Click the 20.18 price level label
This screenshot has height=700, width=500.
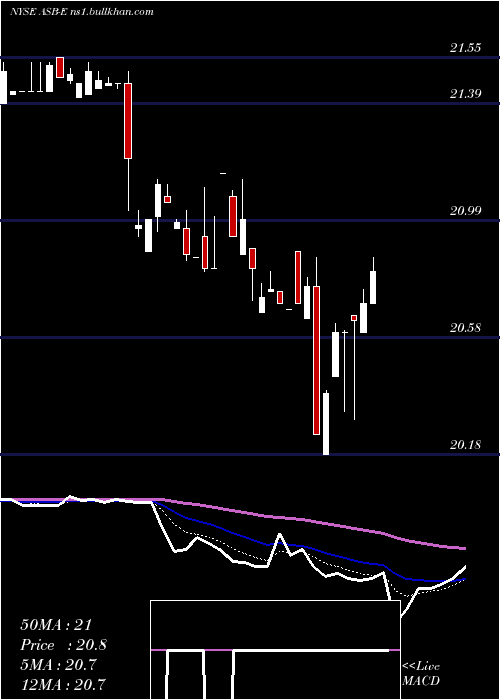click(466, 445)
